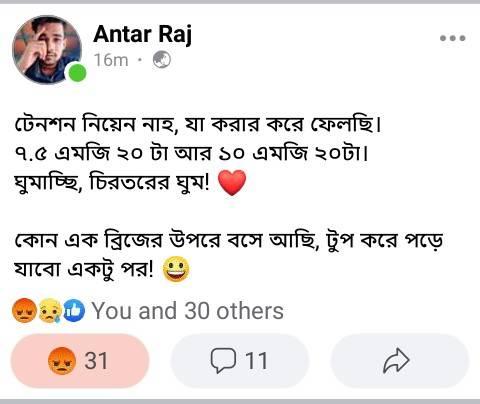Click the red heart emoji in post
The image size is (480, 404).
(232, 183)
